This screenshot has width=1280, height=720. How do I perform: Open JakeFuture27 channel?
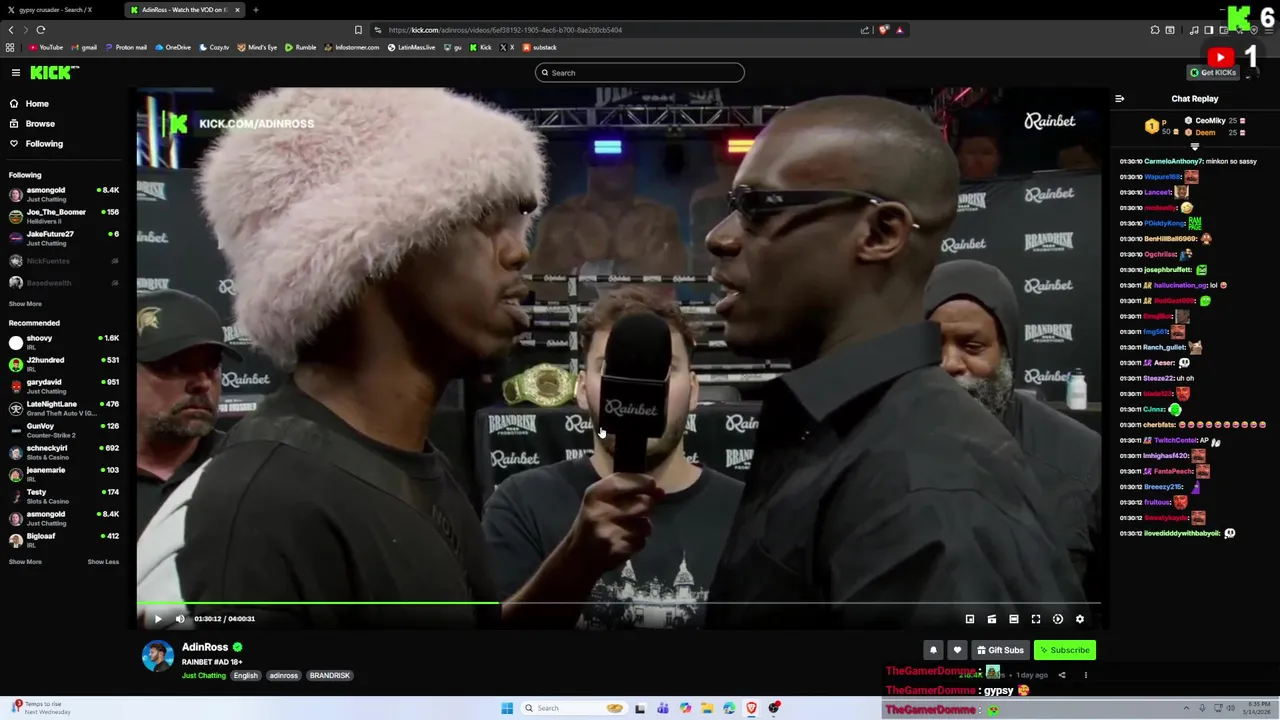click(x=64, y=238)
